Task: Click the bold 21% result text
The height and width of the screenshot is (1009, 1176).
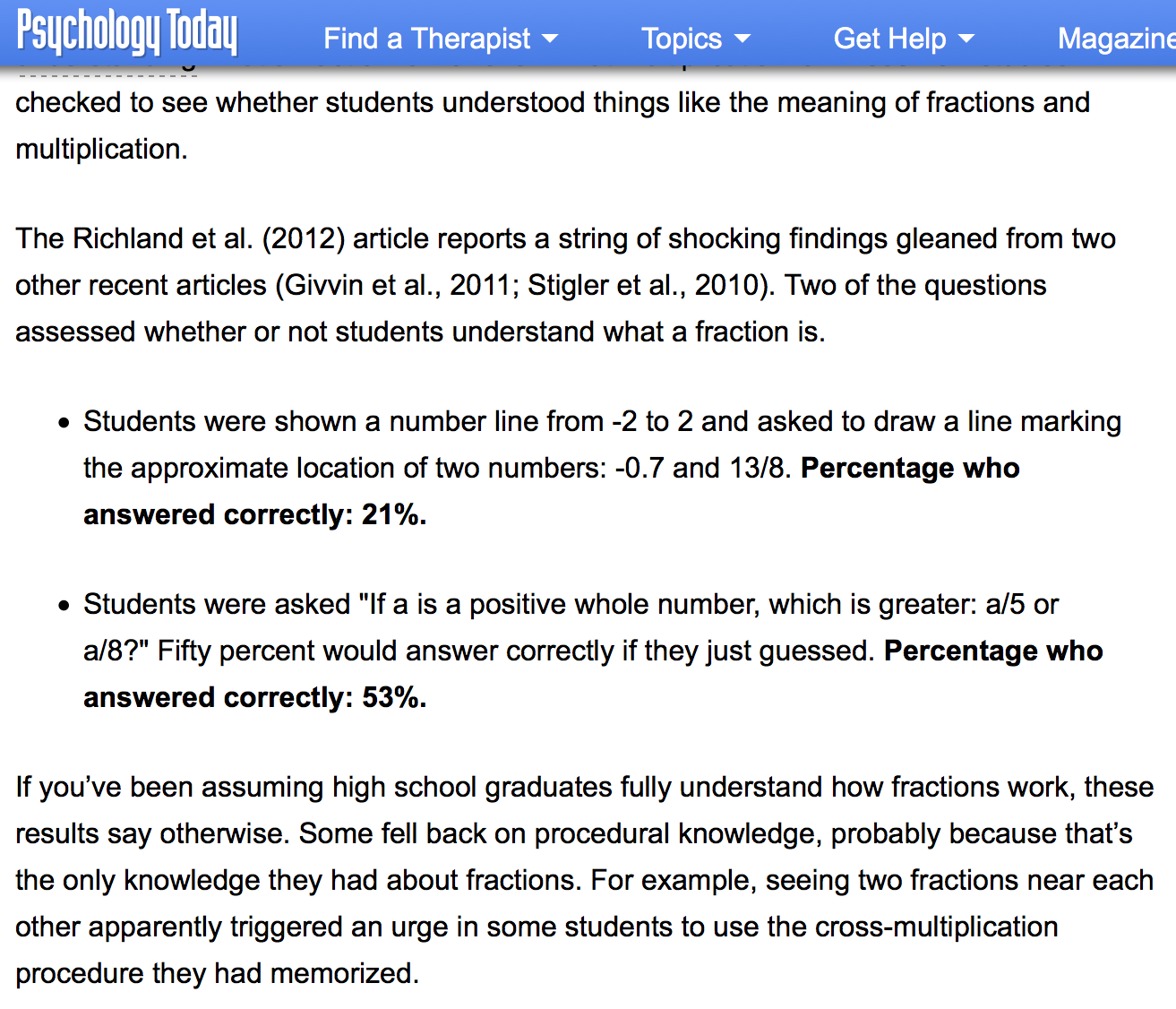Action: [393, 514]
